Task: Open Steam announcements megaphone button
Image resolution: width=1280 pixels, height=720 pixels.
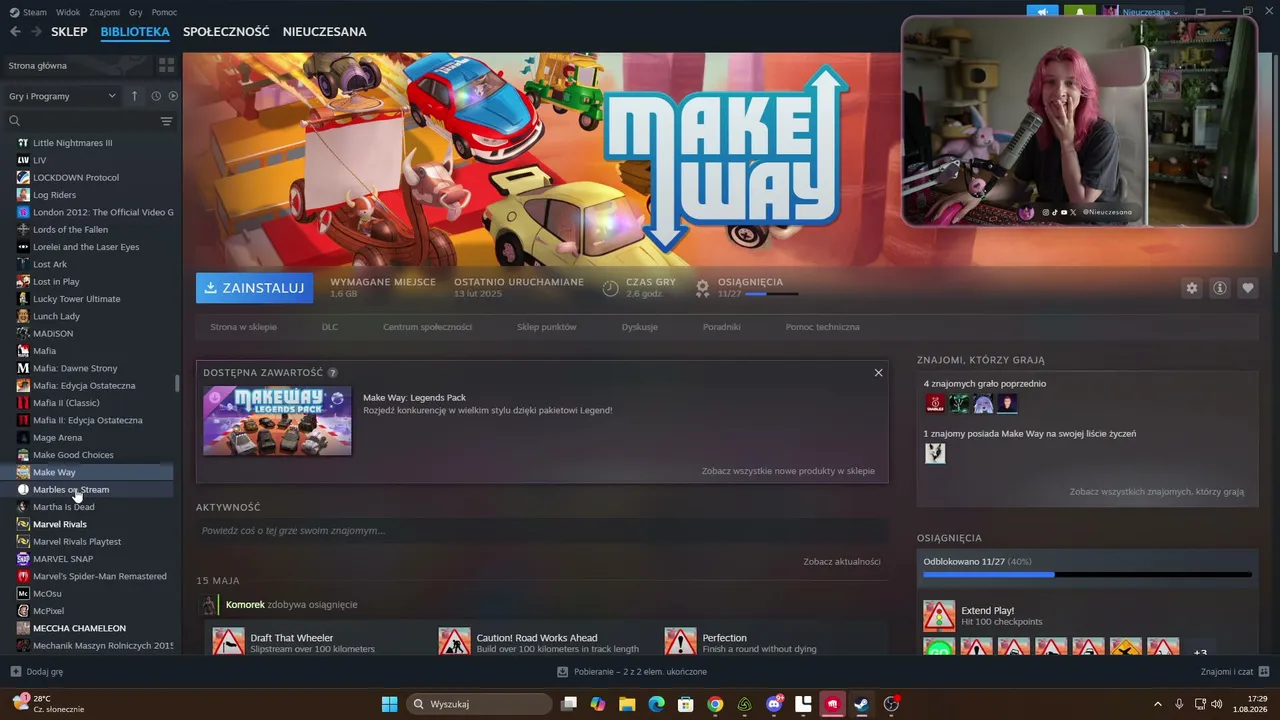Action: (x=1043, y=12)
